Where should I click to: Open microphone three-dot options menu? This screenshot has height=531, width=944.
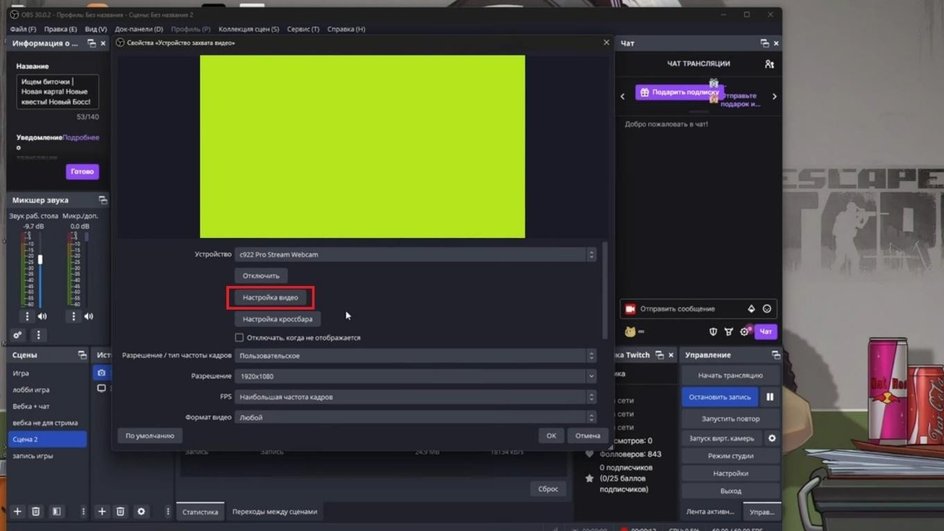pyautogui.click(x=73, y=316)
